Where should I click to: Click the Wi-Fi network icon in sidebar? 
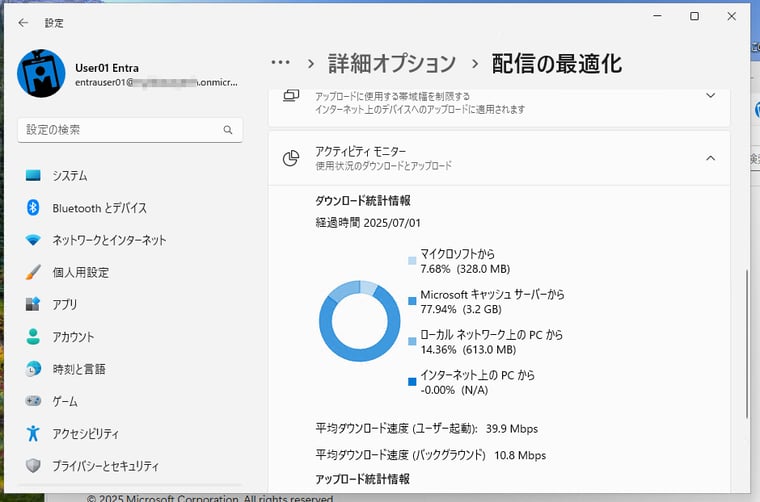coord(33,240)
